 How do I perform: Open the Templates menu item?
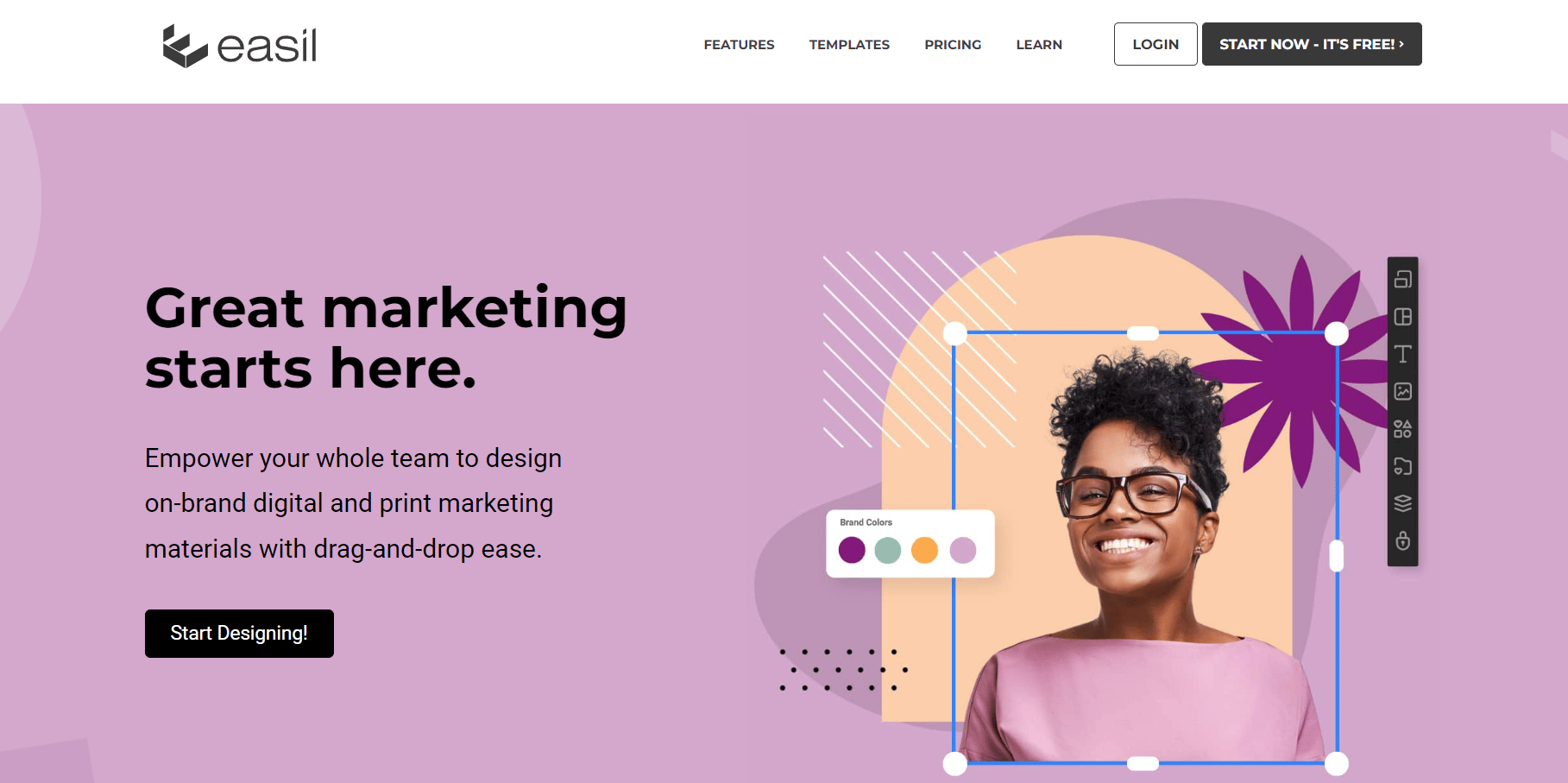tap(849, 45)
